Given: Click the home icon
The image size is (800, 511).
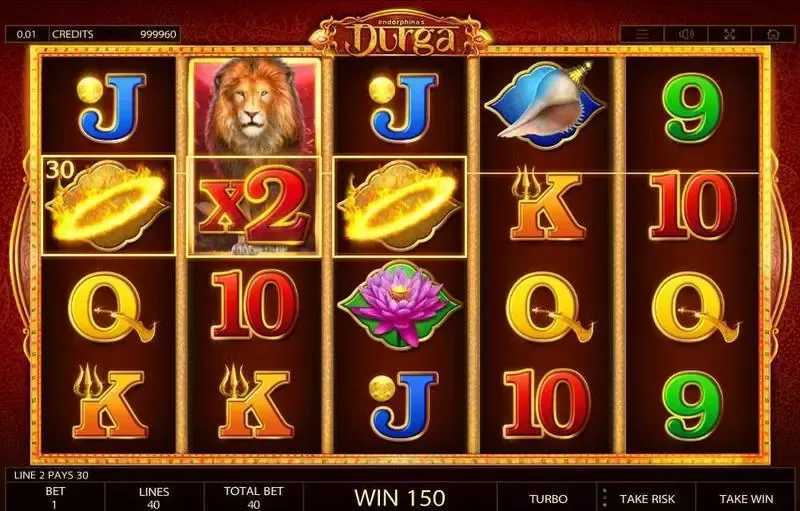Looking at the screenshot, I should tap(773, 34).
